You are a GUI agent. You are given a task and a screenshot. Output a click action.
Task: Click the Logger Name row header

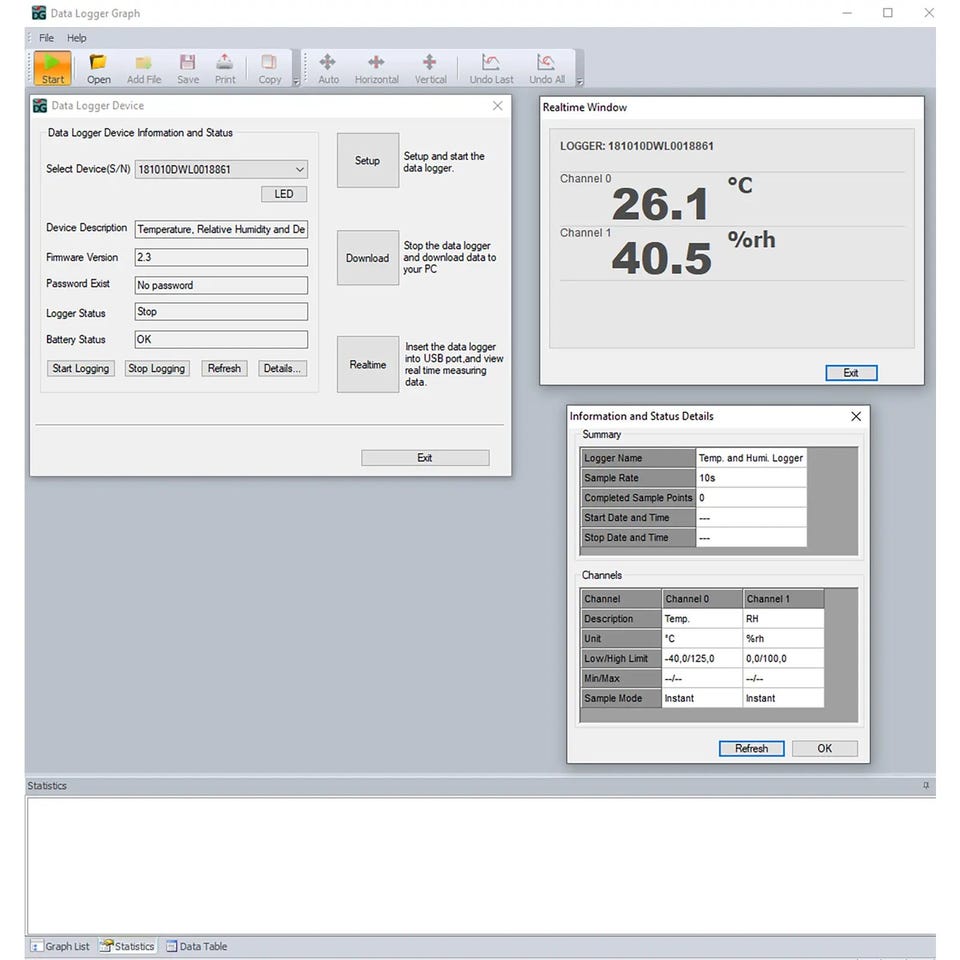(638, 458)
